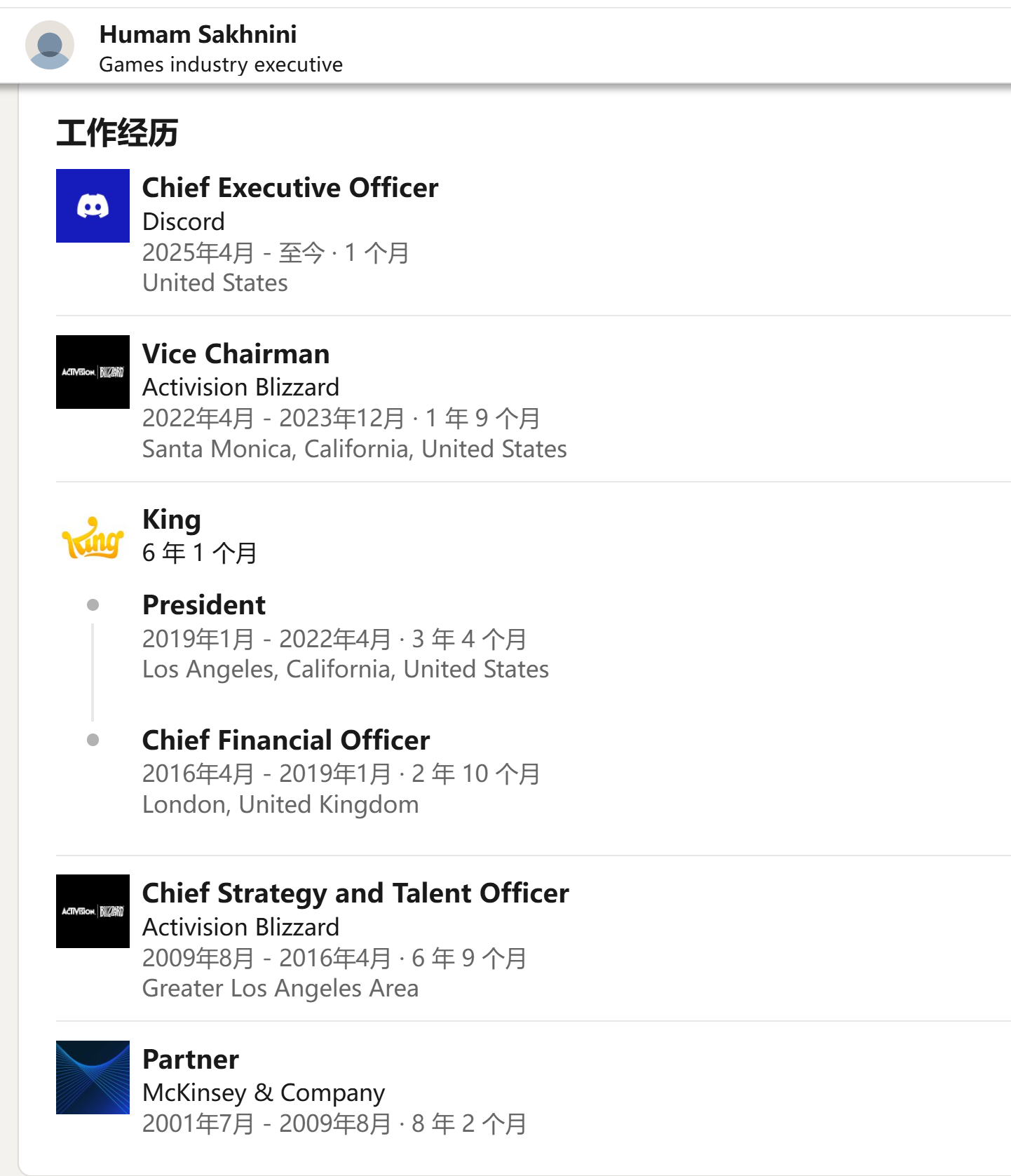Screen dimensions: 1011x1176
Task: Open Activision Blizzard under Chief Strategy Officer
Action: point(240,927)
